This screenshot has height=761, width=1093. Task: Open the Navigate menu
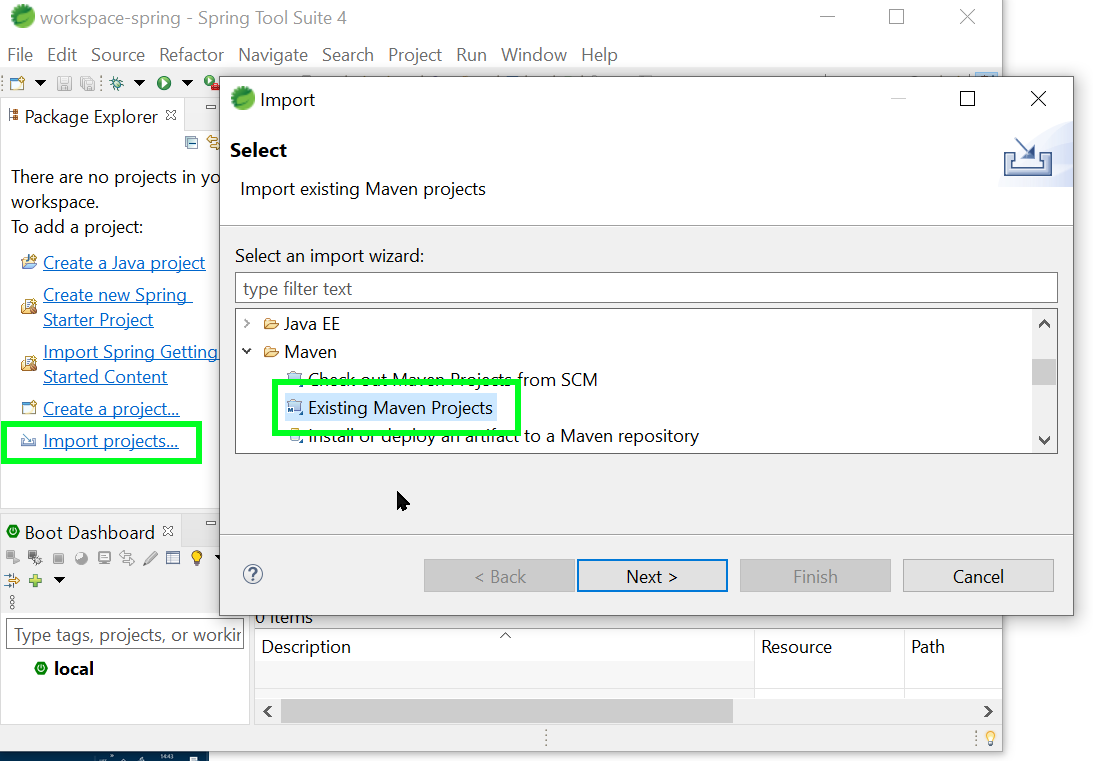coord(273,54)
